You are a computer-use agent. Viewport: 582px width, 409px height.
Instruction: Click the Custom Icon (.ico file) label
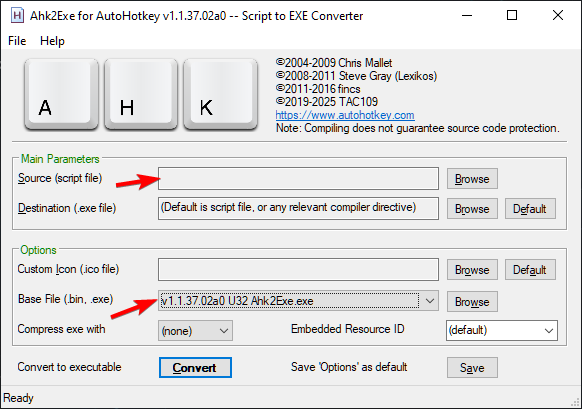click(x=68, y=269)
